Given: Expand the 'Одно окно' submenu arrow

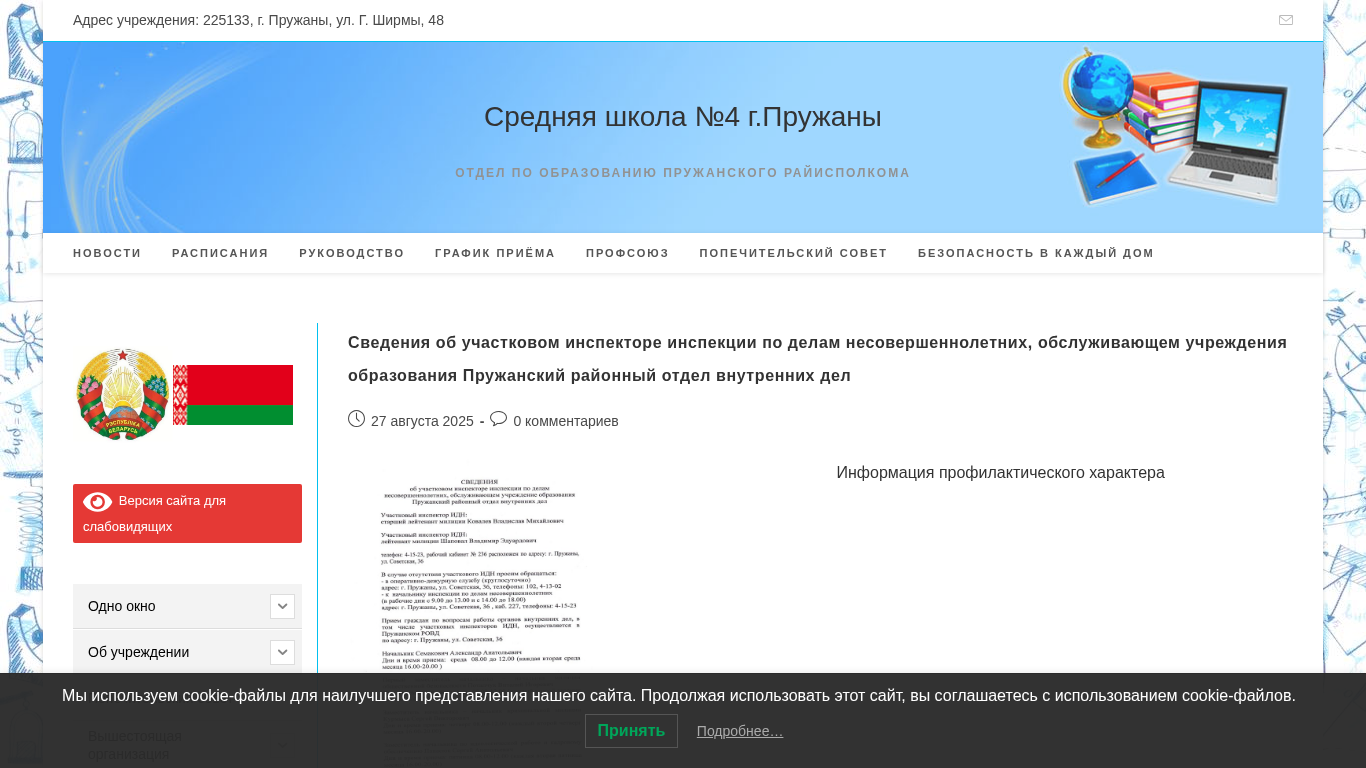Looking at the screenshot, I should click(x=282, y=606).
